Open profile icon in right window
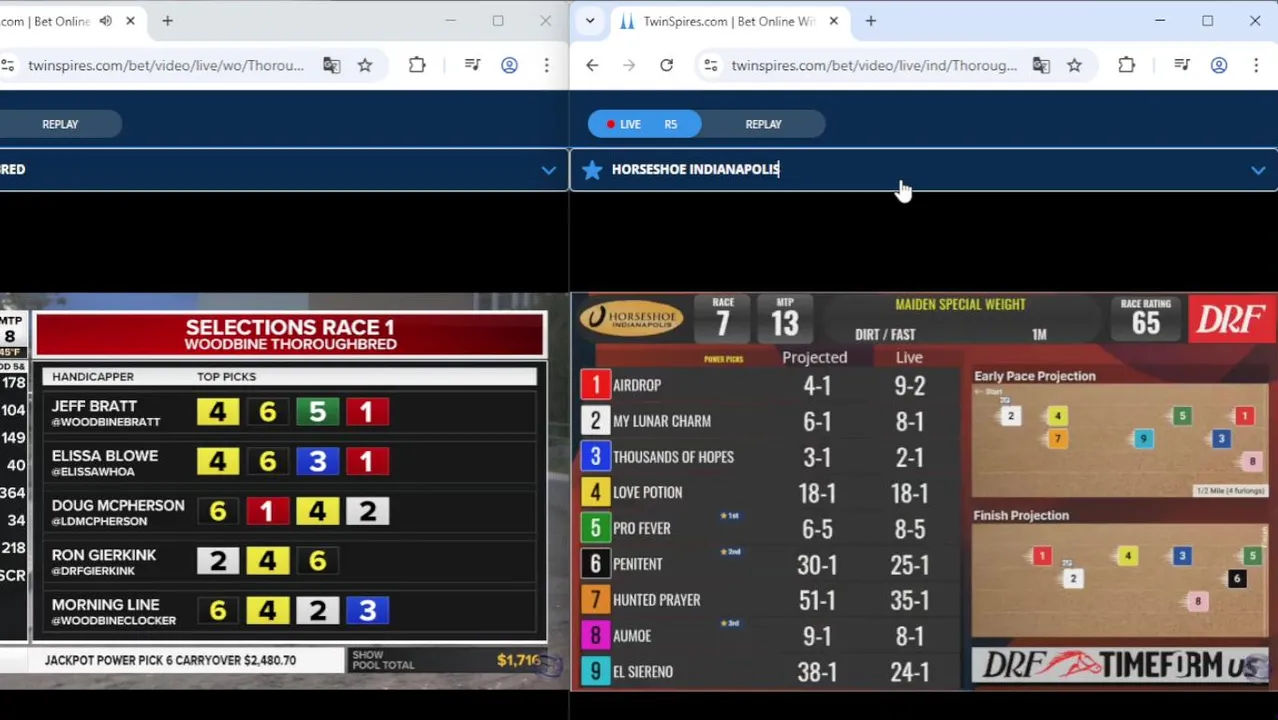 [x=1219, y=65]
